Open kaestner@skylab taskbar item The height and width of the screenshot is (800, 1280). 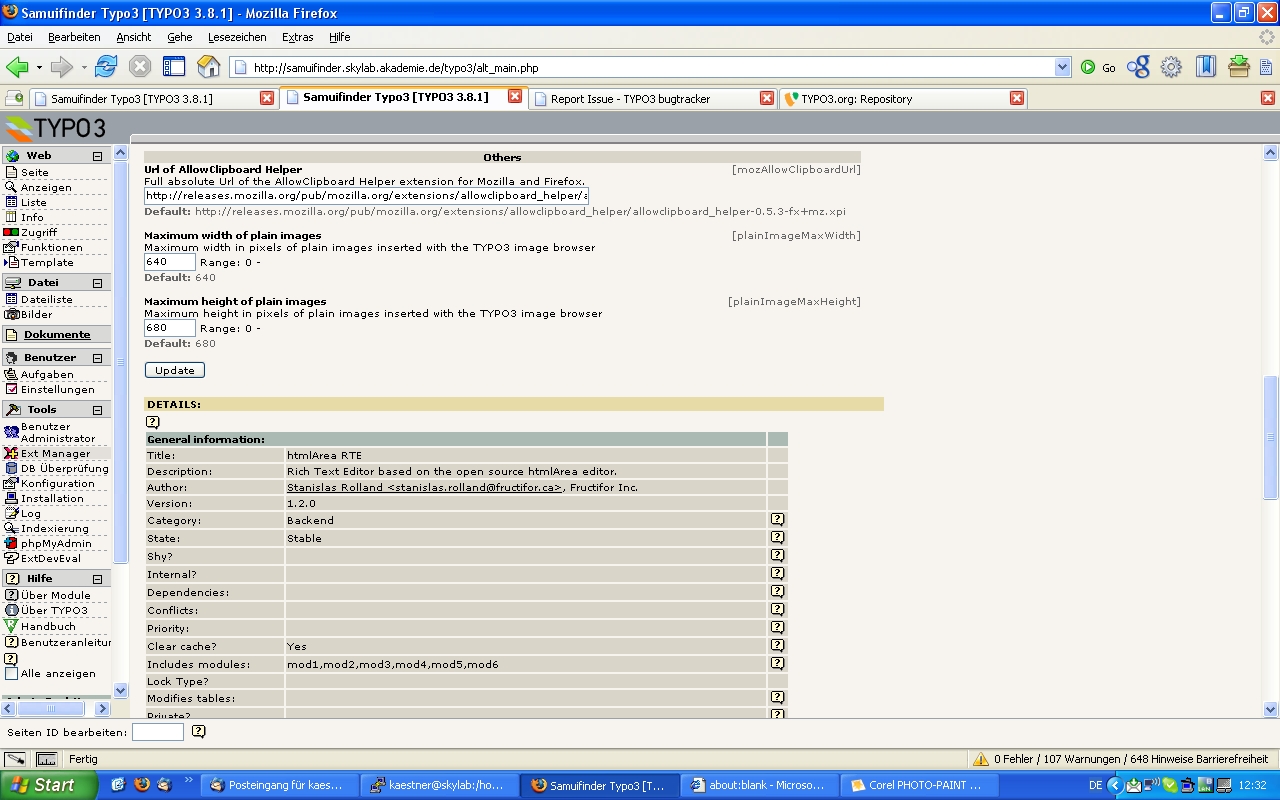click(438, 785)
